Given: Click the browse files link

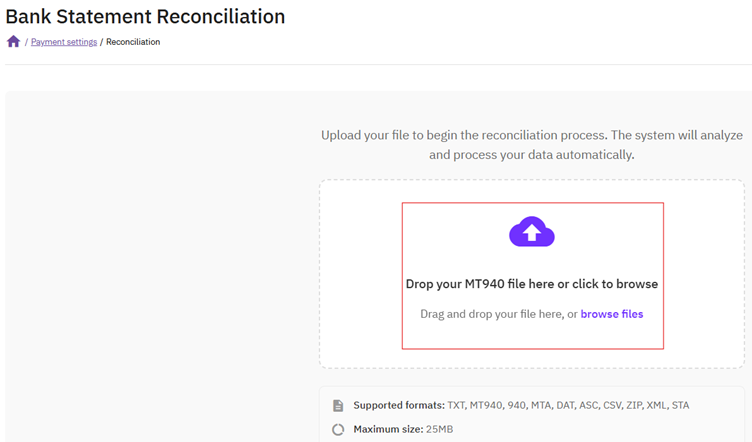Looking at the screenshot, I should [612, 314].
